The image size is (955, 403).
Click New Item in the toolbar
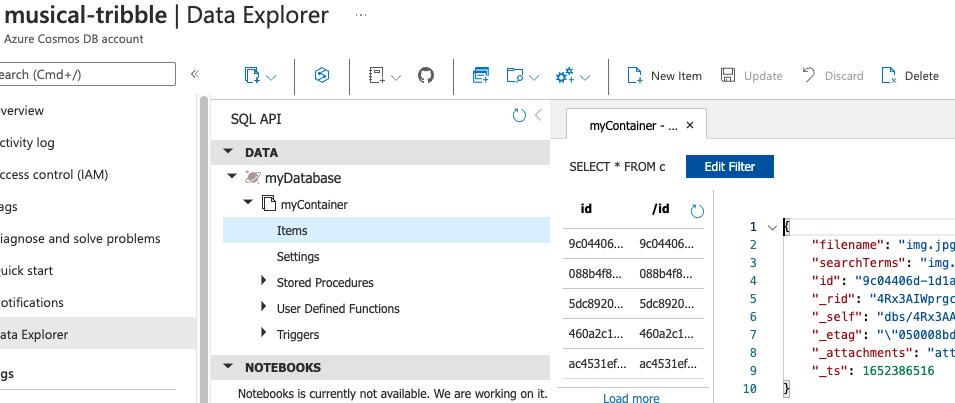tap(664, 75)
